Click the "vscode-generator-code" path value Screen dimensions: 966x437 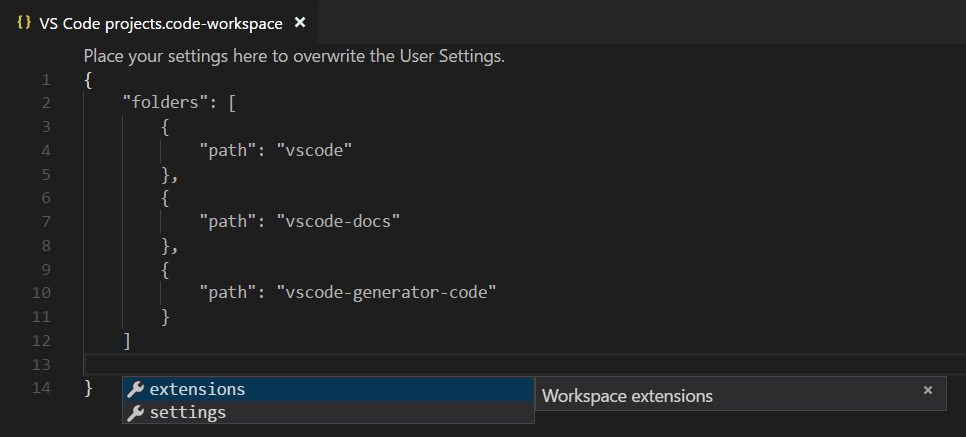pos(386,292)
